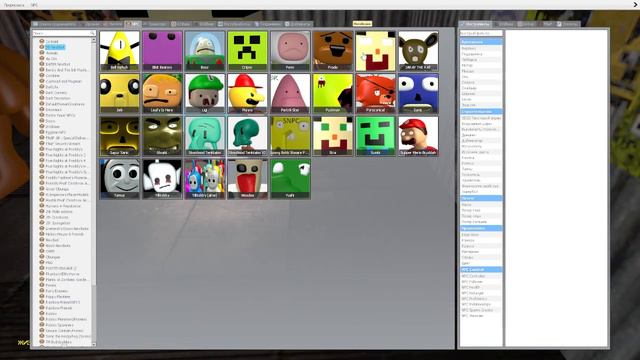Select the purple square face NPC thumbnail
The width and height of the screenshot is (640, 360).
point(162,51)
